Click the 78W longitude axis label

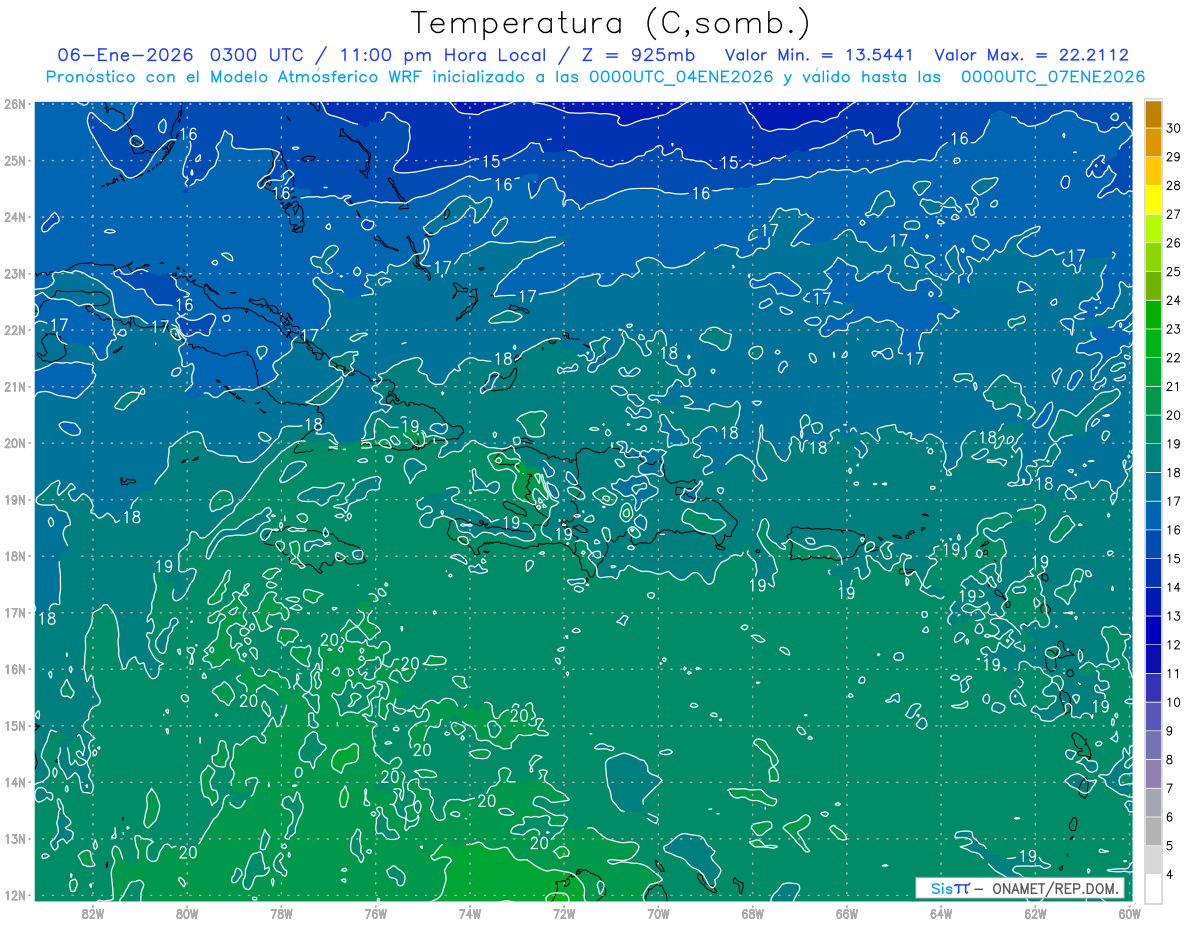pyautogui.click(x=281, y=913)
